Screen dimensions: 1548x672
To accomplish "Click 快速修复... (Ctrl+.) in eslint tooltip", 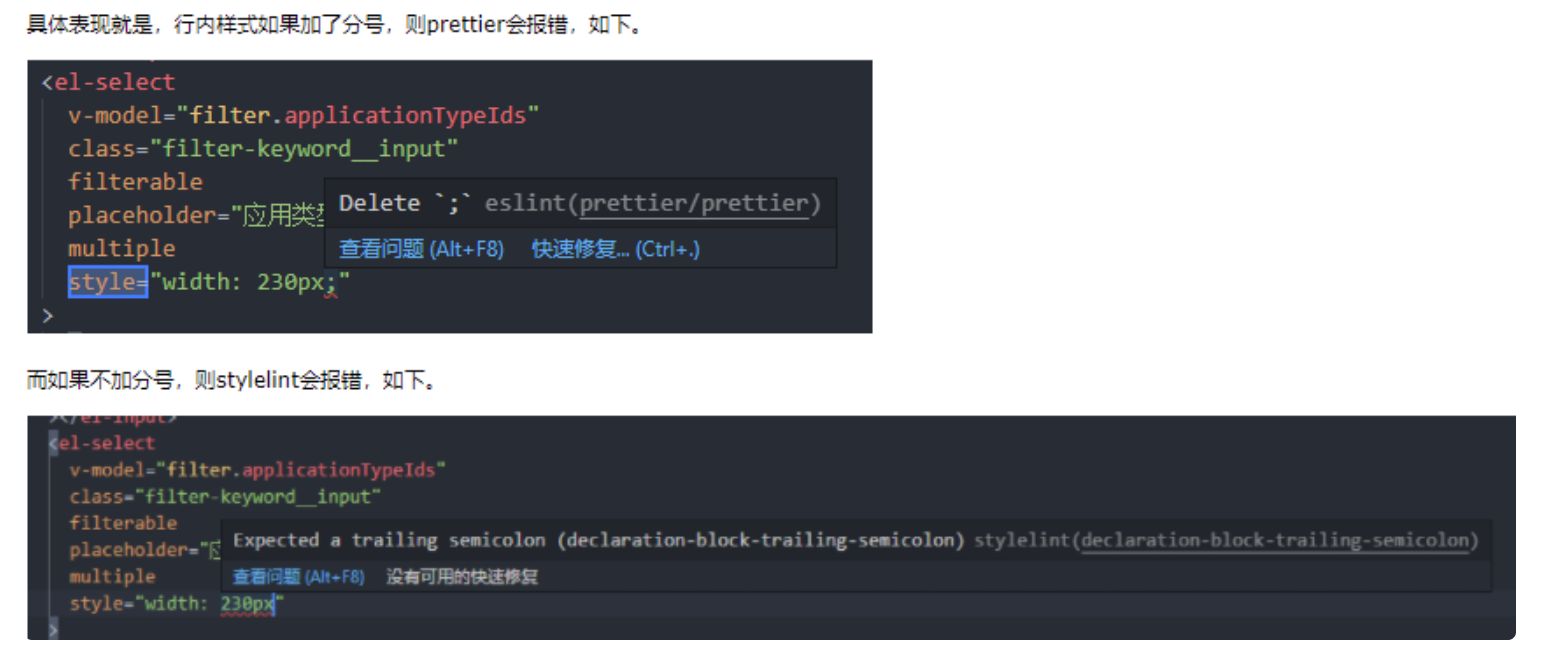I will (615, 249).
